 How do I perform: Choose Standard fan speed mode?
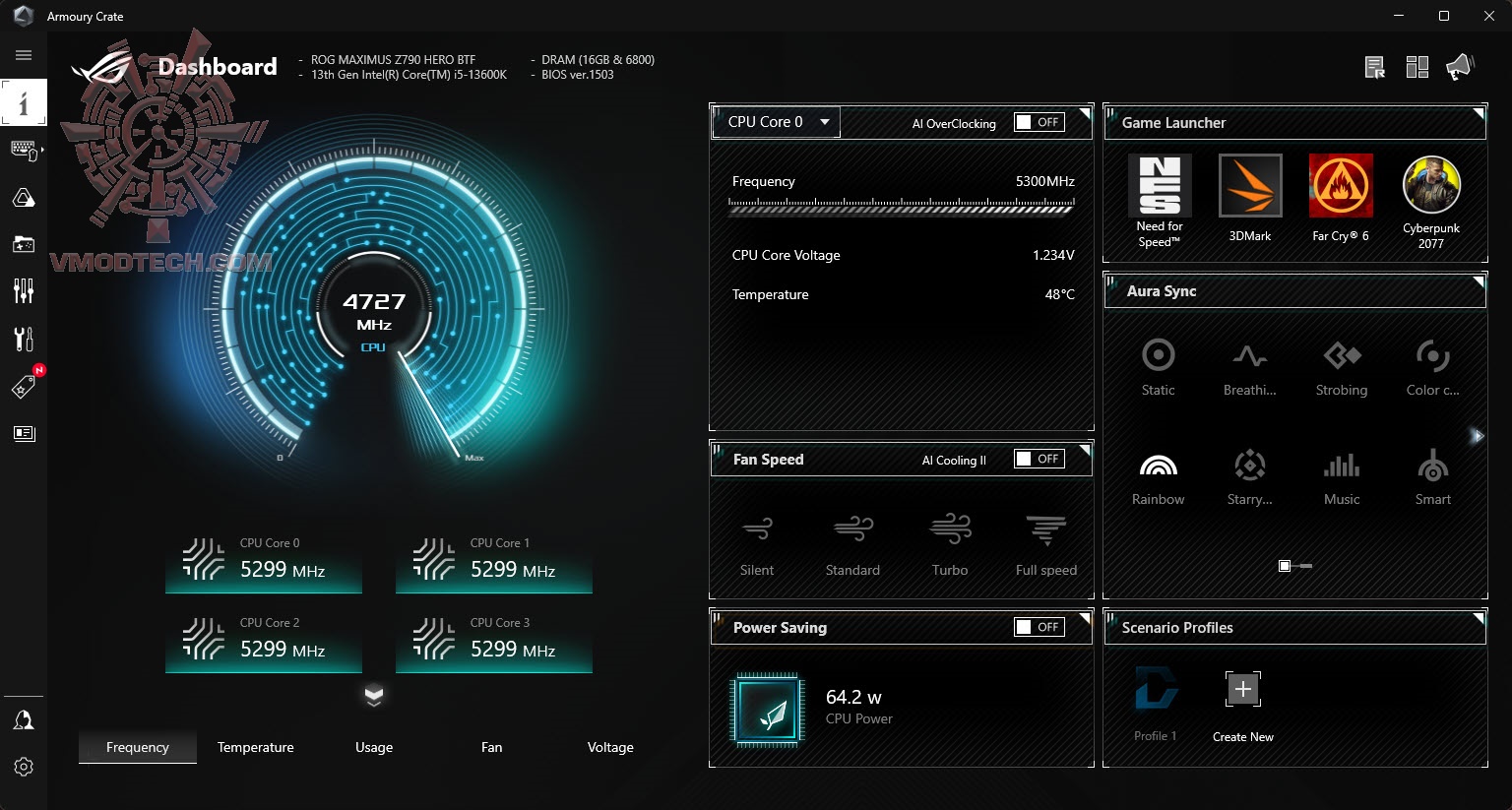852,544
